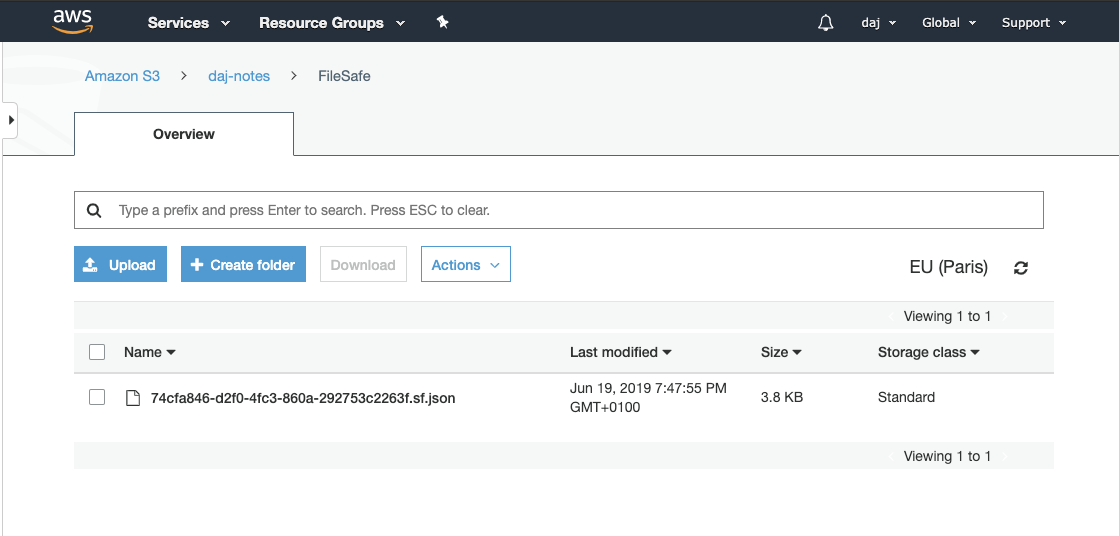Switch to the Overview tab

click(x=184, y=134)
